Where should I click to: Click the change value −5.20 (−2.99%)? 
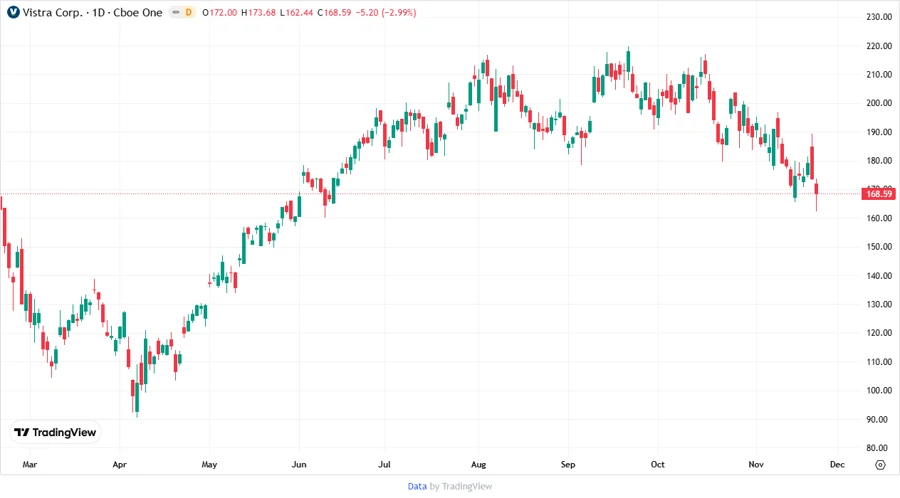click(386, 13)
